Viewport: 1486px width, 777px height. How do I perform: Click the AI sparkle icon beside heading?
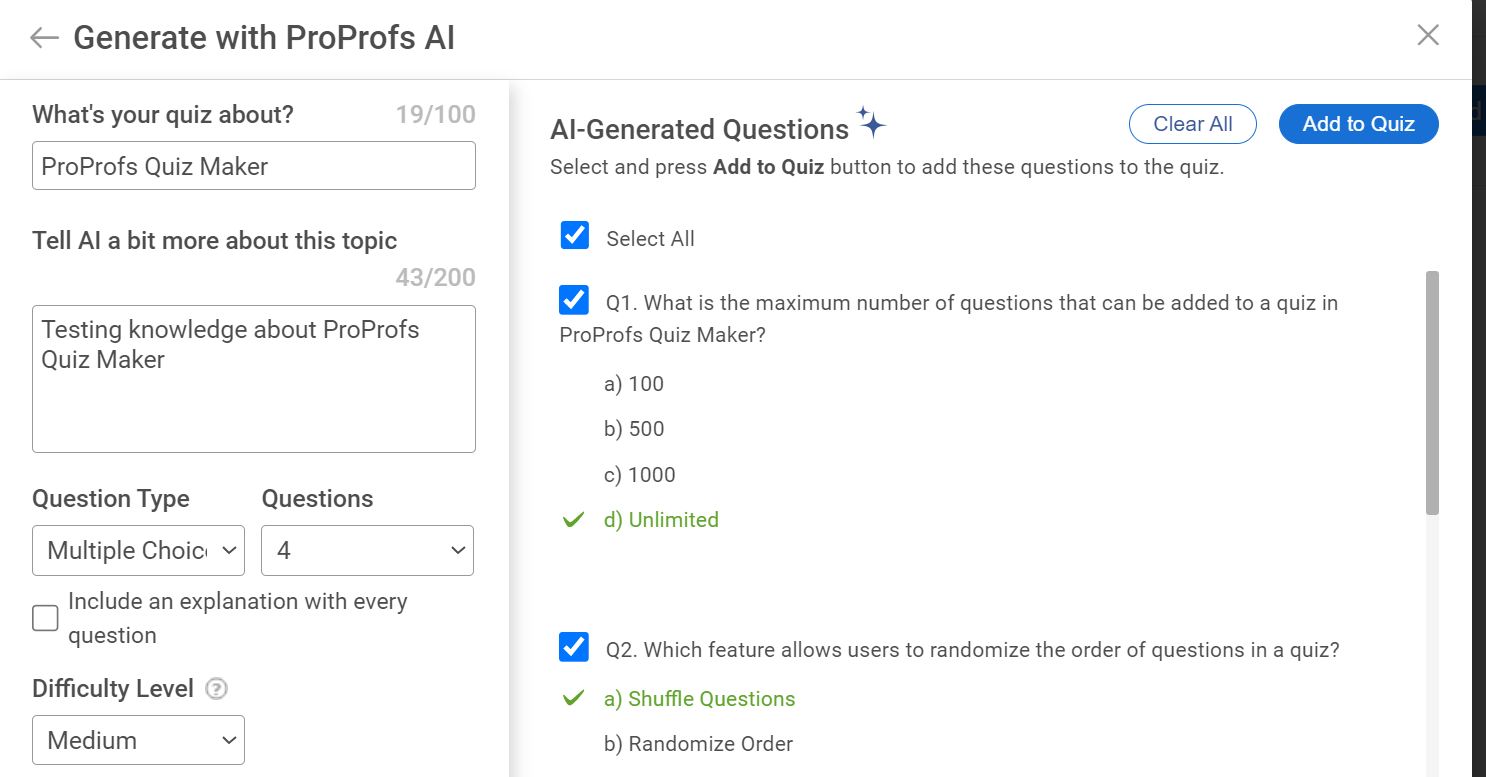coord(872,122)
